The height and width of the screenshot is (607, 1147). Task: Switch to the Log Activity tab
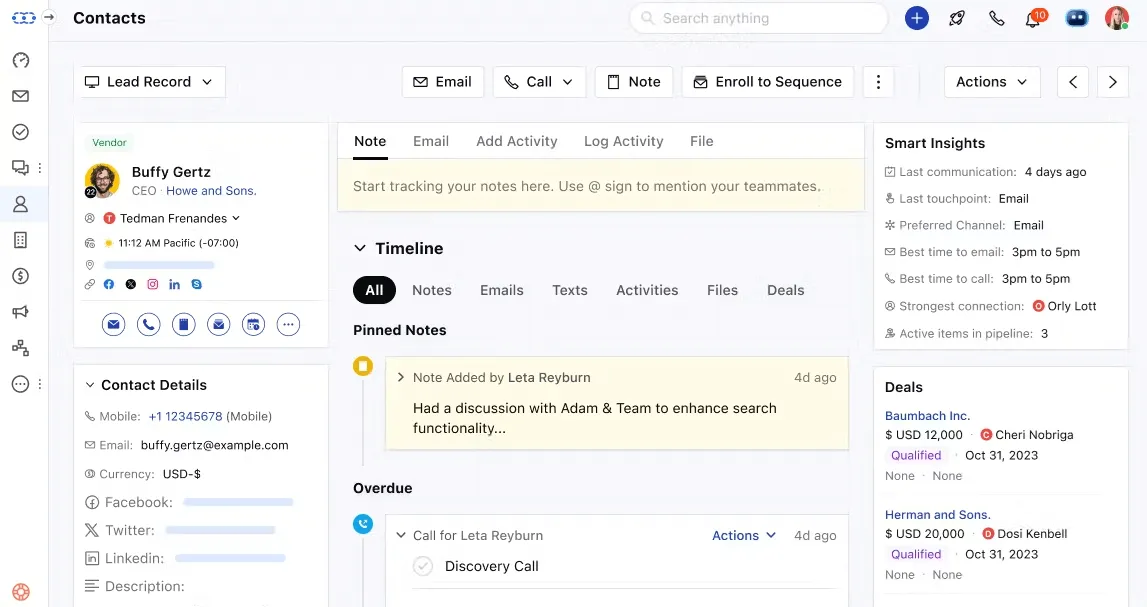pos(623,141)
